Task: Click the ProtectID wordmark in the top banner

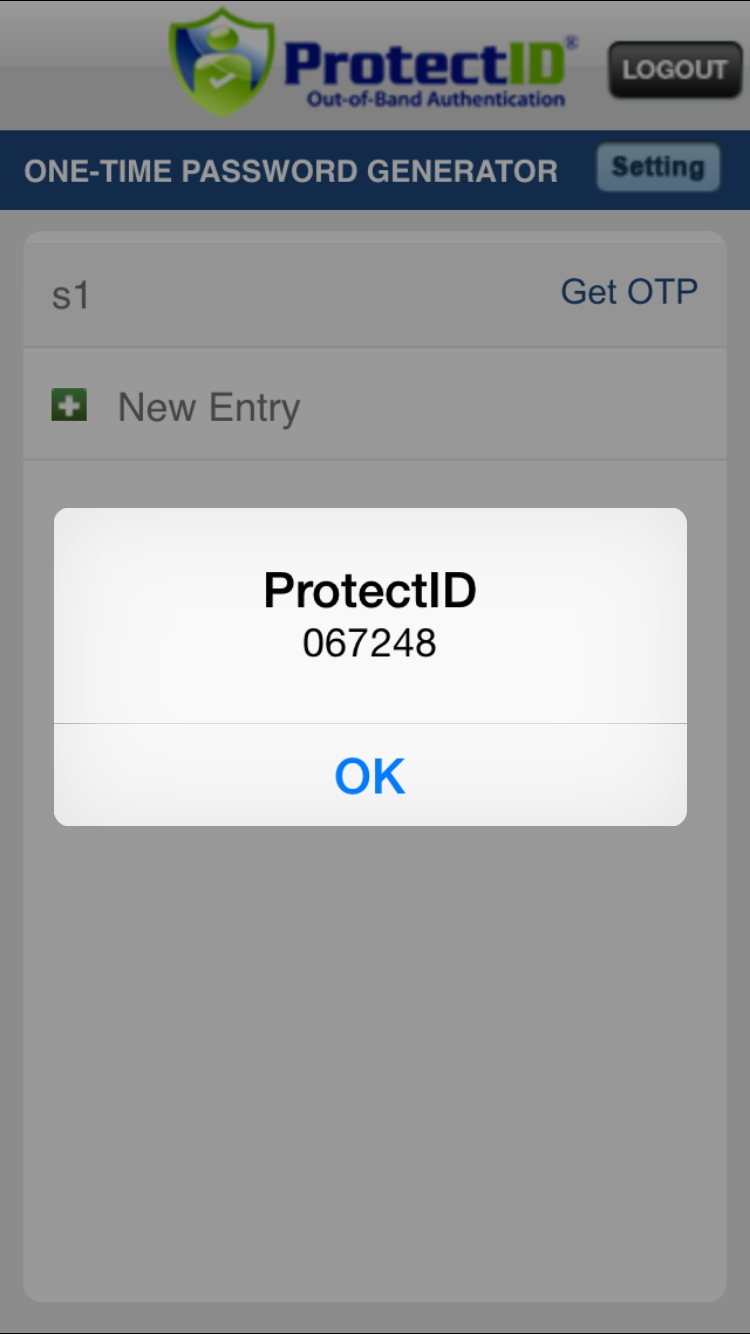Action: point(425,63)
